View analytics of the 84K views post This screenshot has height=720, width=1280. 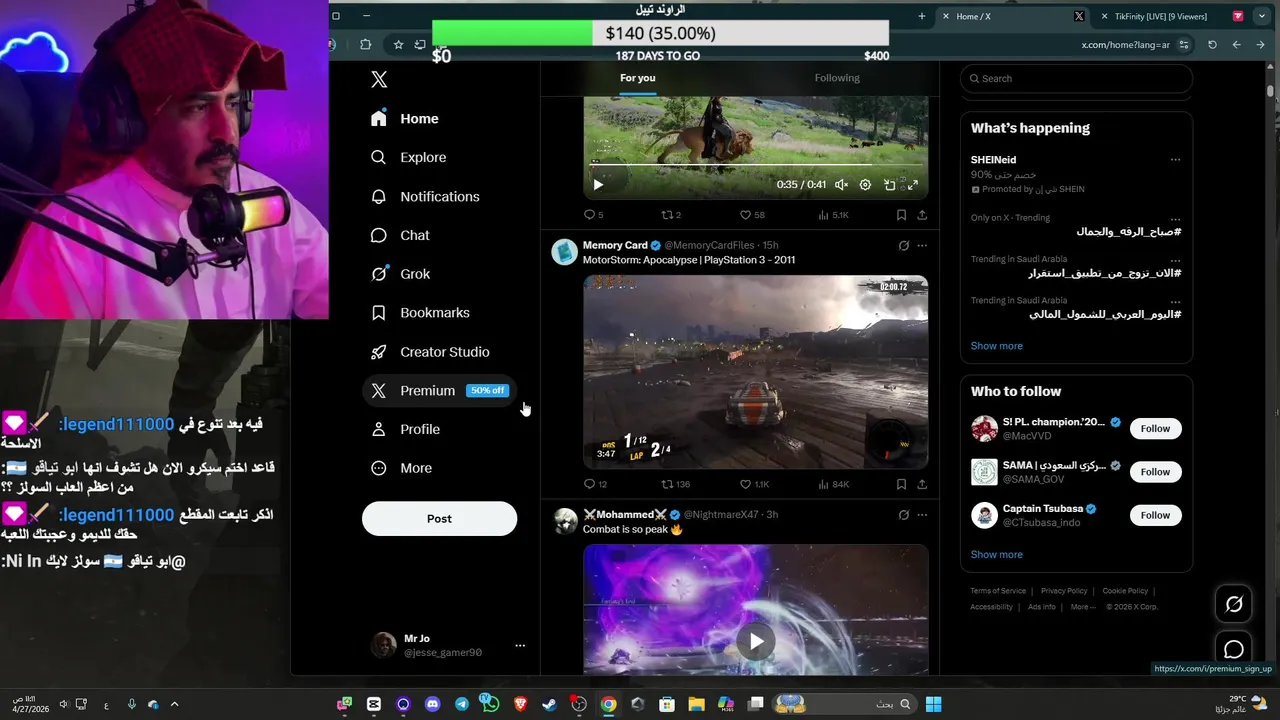point(833,484)
